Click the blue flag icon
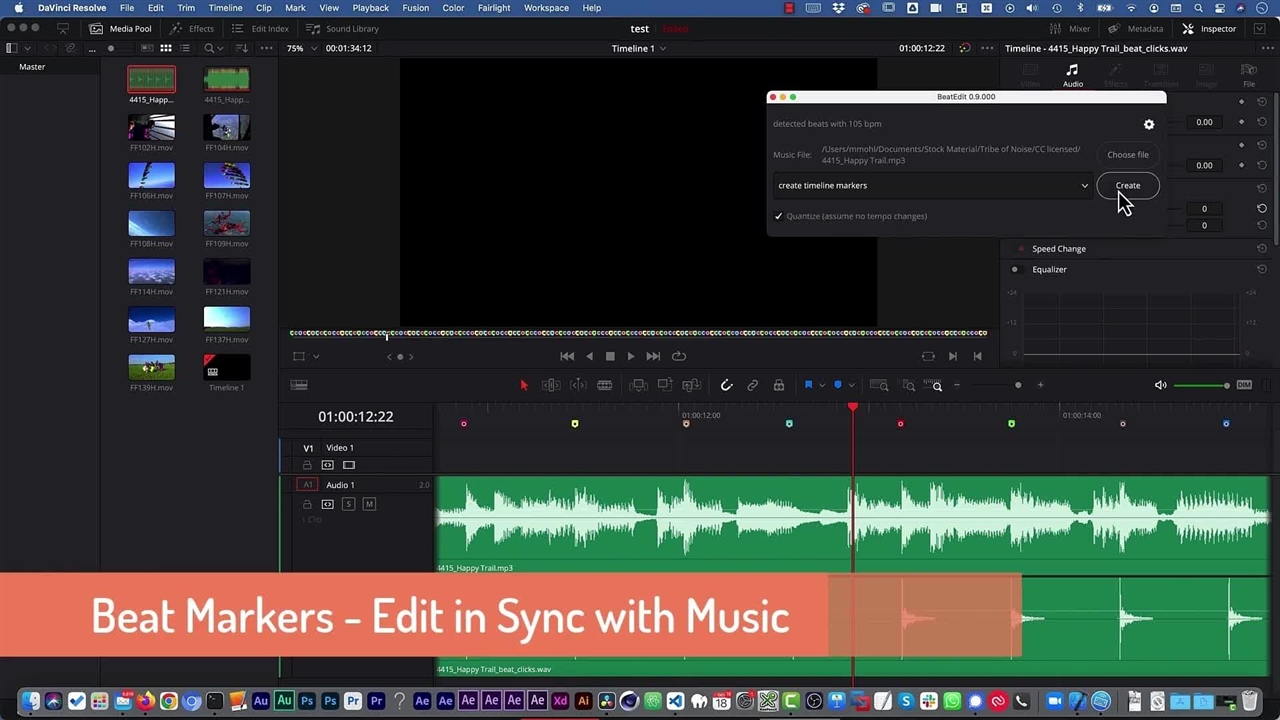Screen dimensions: 1280x720 coord(808,385)
